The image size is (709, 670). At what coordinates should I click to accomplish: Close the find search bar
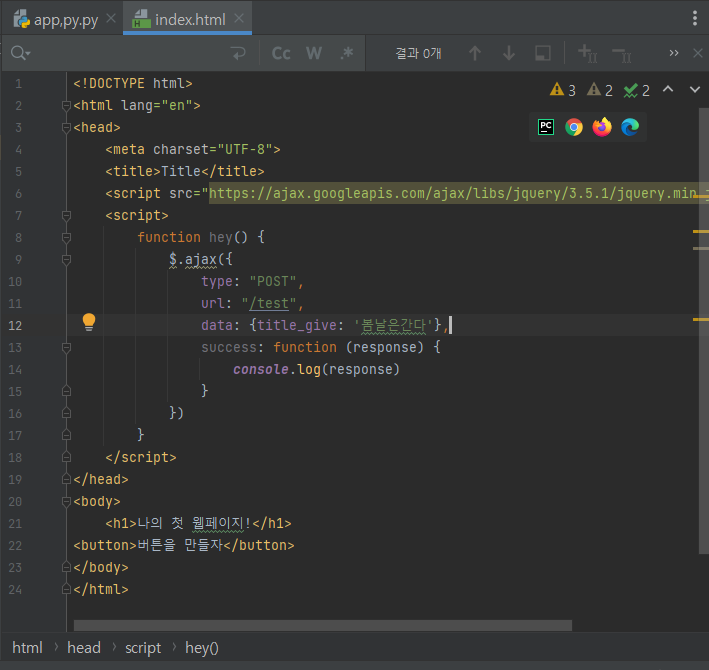click(x=698, y=53)
